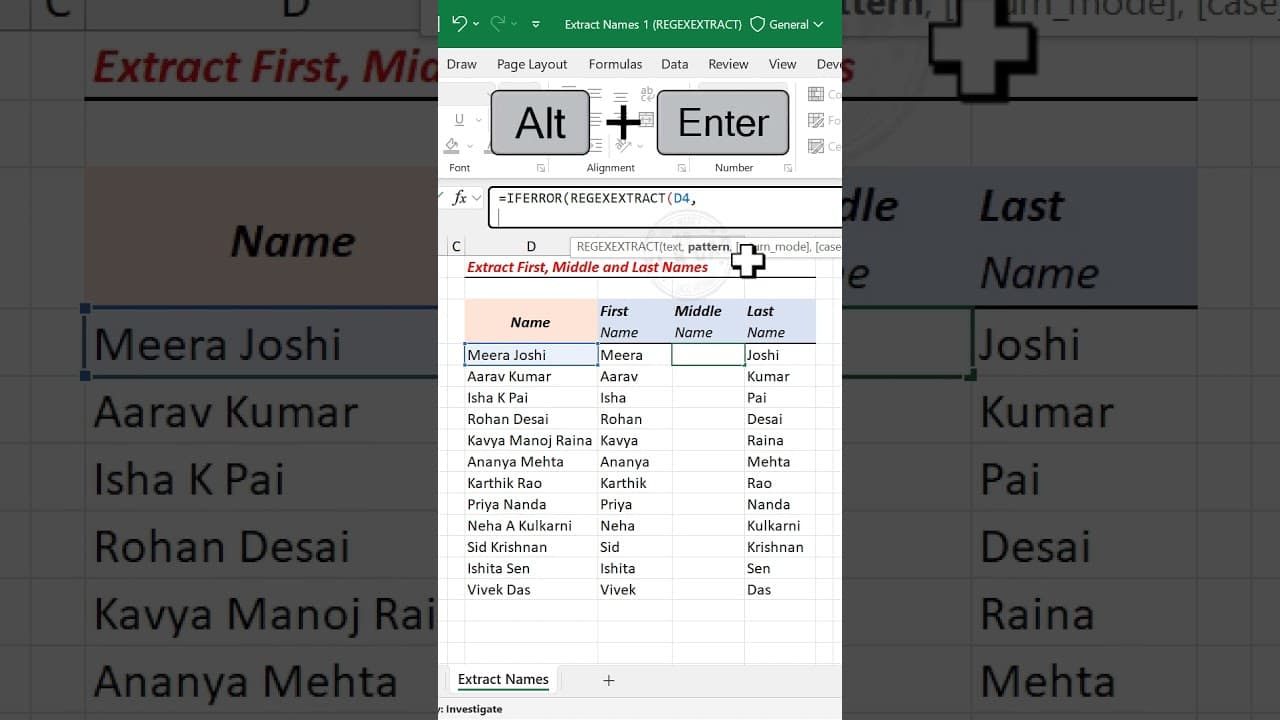Click the Format as Table icon
The image size is (1280, 720).
pos(816,118)
